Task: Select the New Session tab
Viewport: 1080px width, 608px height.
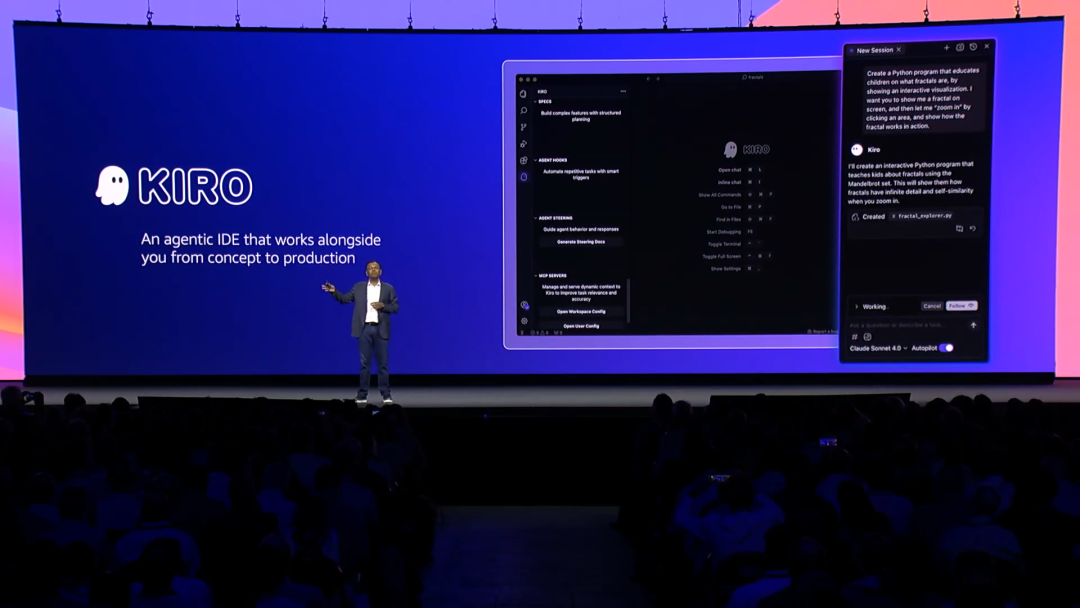Action: pos(874,50)
